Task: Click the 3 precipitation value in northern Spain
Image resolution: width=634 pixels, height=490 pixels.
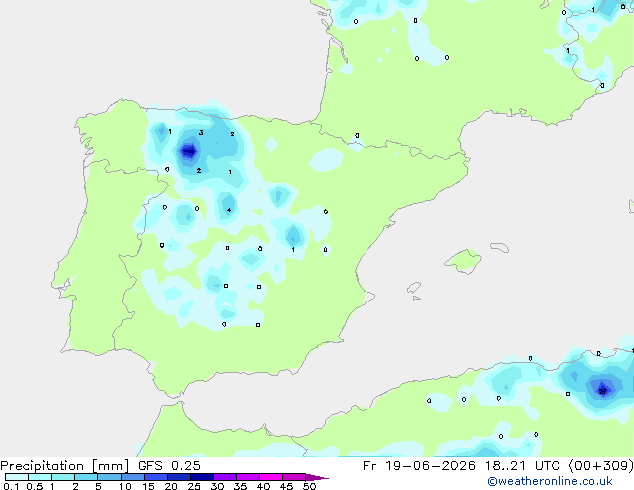Action: (201, 133)
